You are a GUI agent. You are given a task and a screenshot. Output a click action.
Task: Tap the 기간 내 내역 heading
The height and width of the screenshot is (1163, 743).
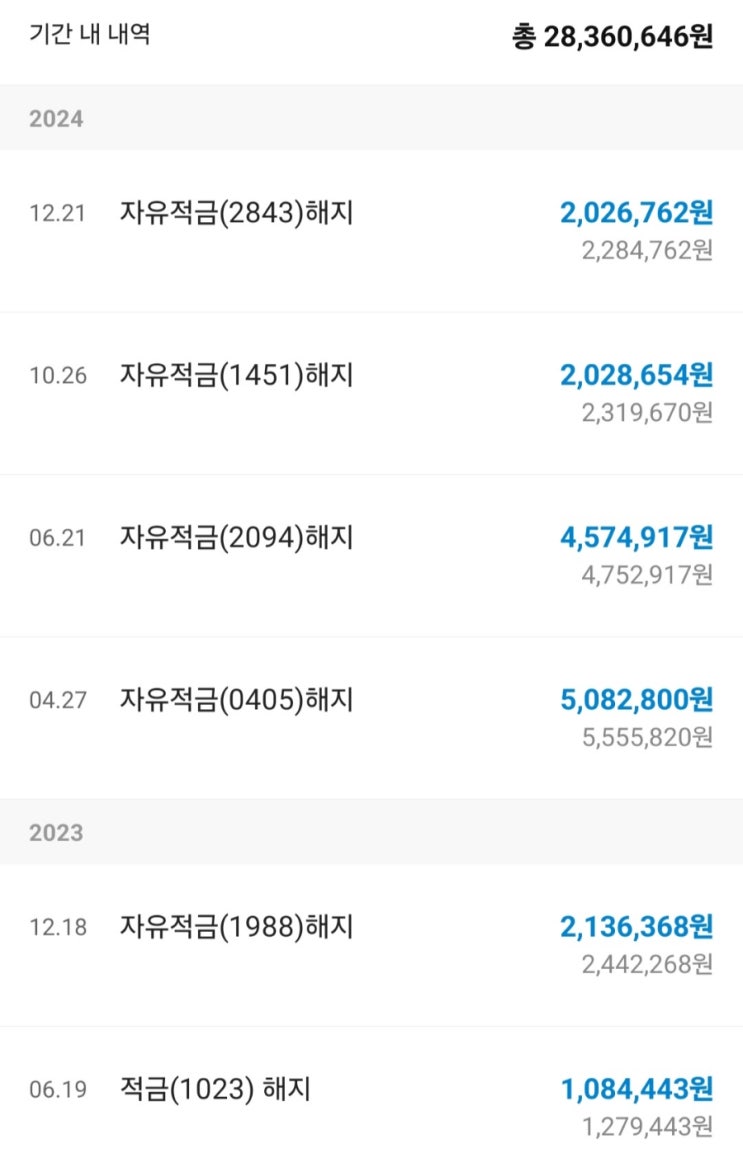point(90,34)
